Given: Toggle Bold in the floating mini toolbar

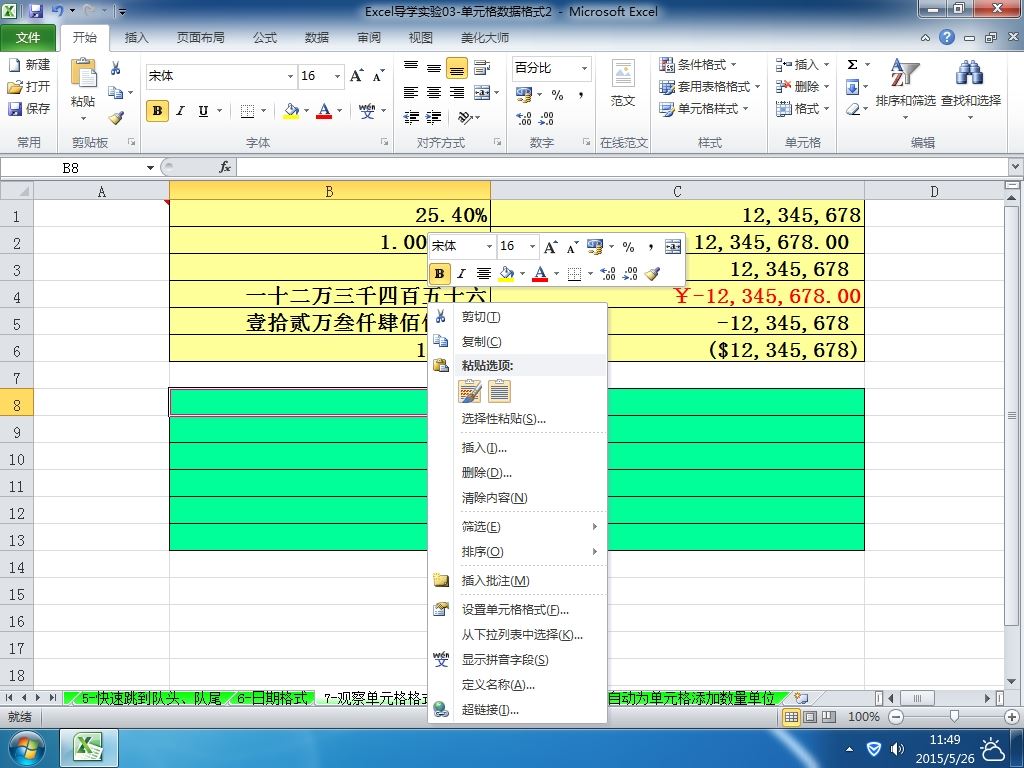Looking at the screenshot, I should [440, 274].
